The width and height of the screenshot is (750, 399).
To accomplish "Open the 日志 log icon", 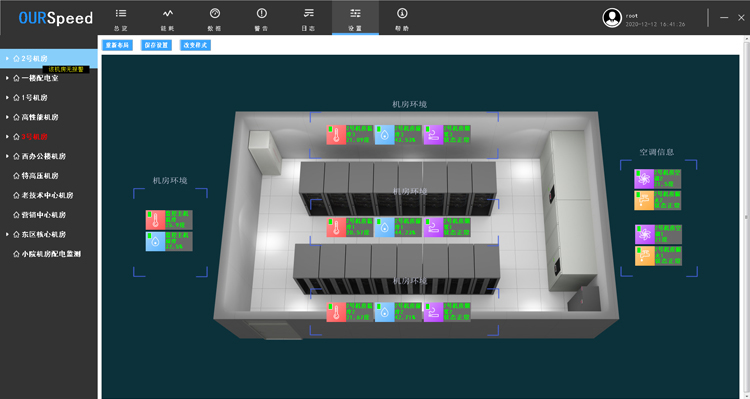I will [309, 13].
